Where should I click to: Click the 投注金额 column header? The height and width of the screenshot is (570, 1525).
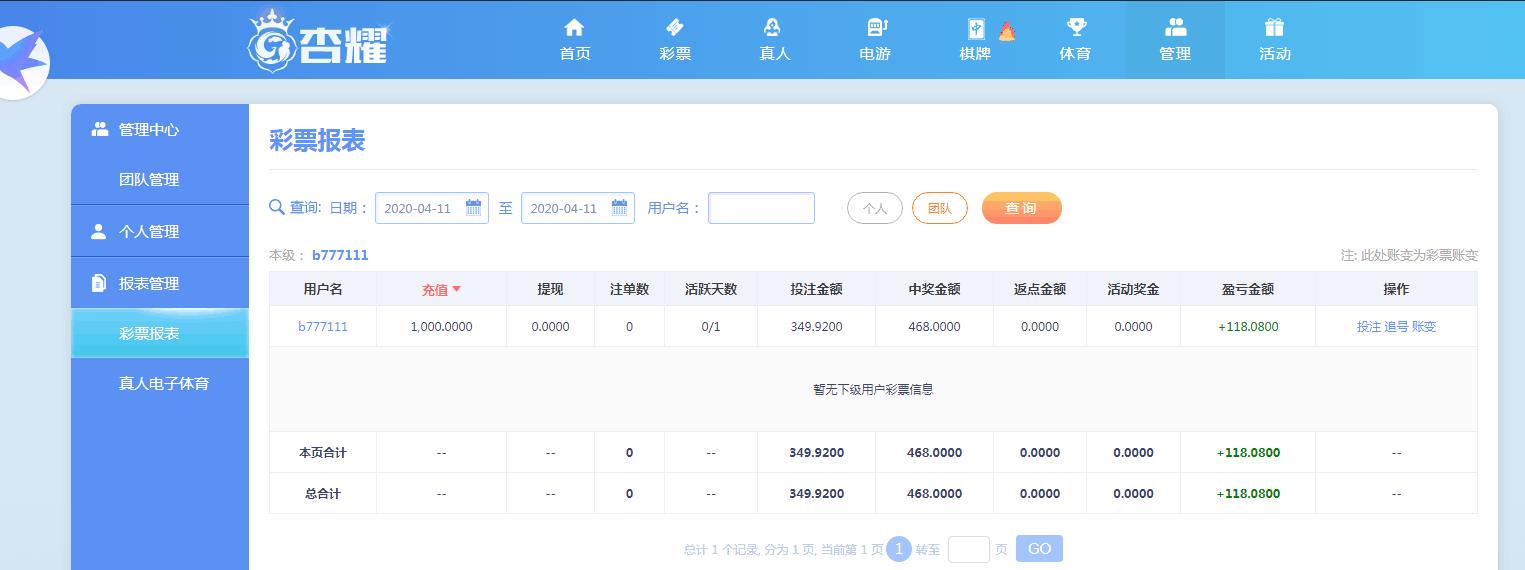pos(816,289)
